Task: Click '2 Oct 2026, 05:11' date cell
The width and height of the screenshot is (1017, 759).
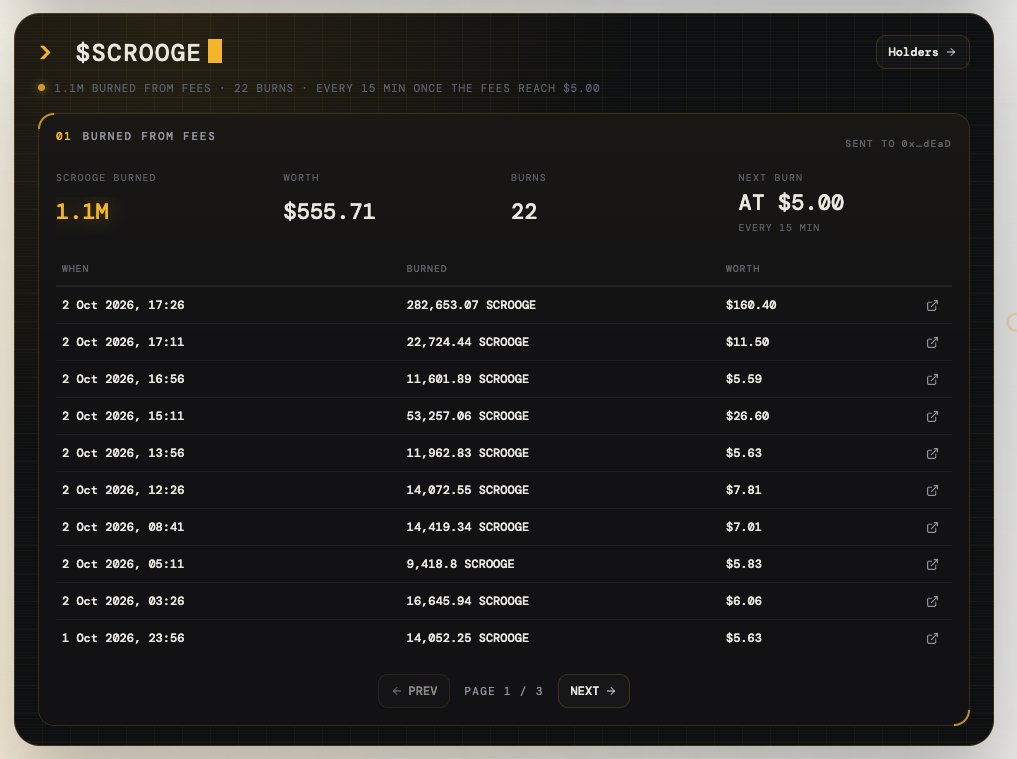Action: (x=123, y=564)
